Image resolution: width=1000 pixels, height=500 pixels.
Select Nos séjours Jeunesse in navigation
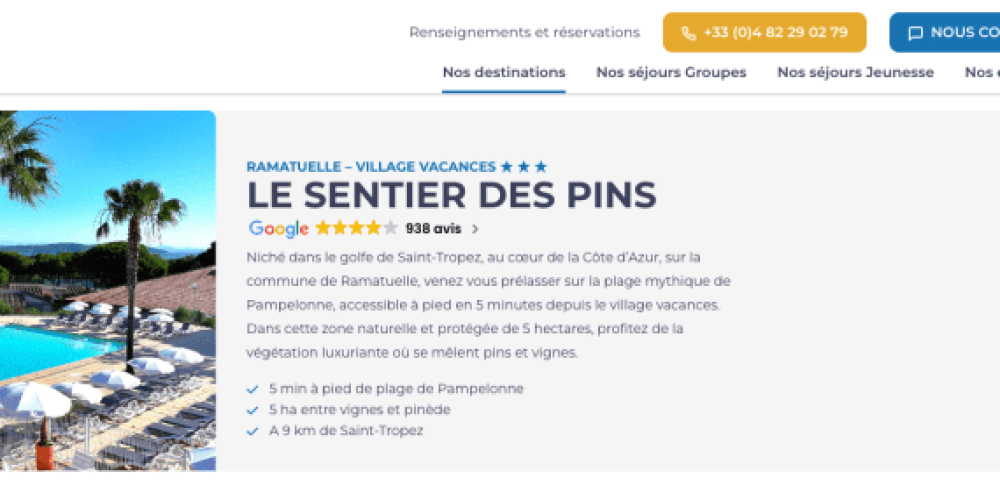click(x=855, y=72)
